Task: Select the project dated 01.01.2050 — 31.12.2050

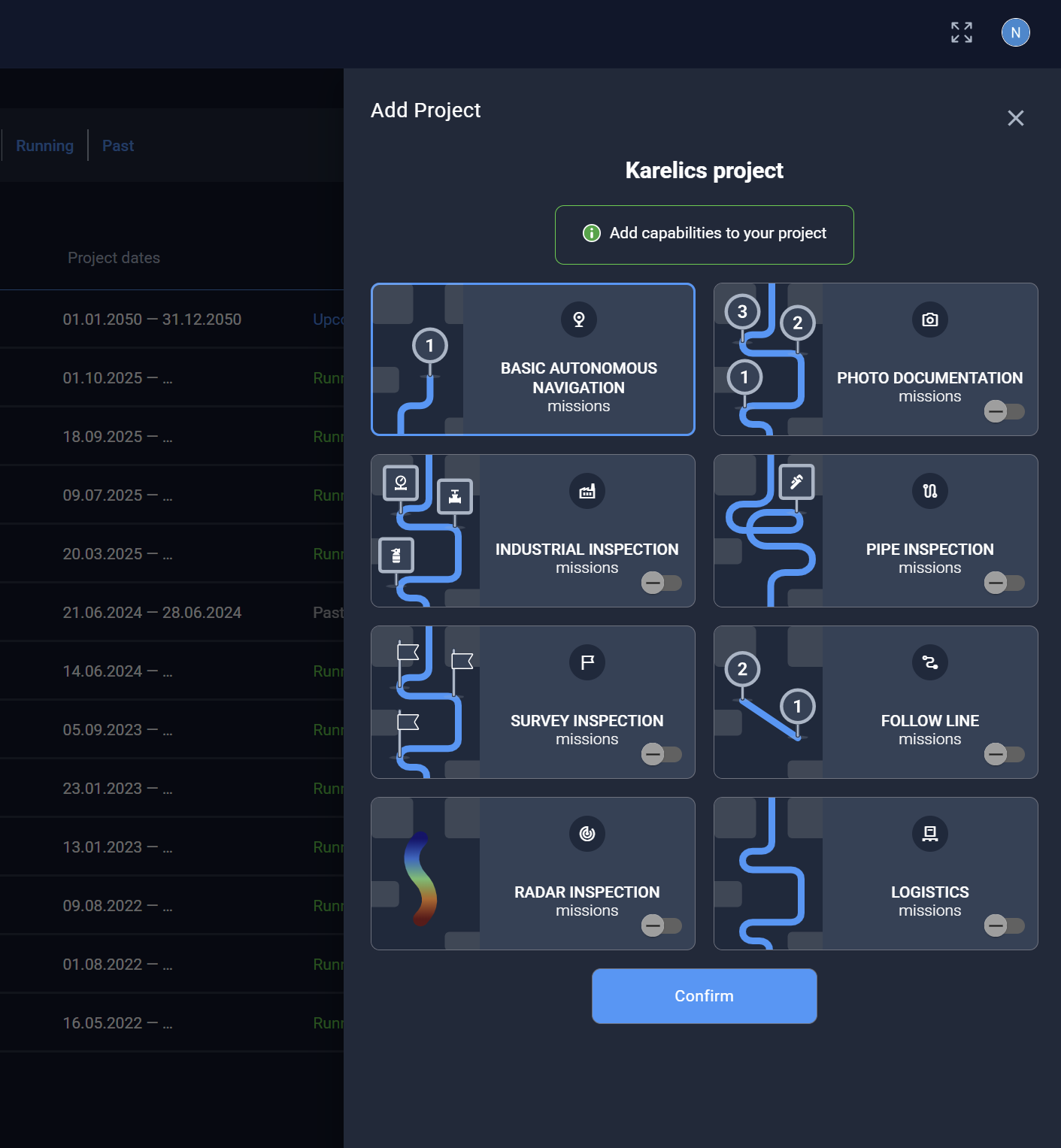Action: (x=151, y=319)
